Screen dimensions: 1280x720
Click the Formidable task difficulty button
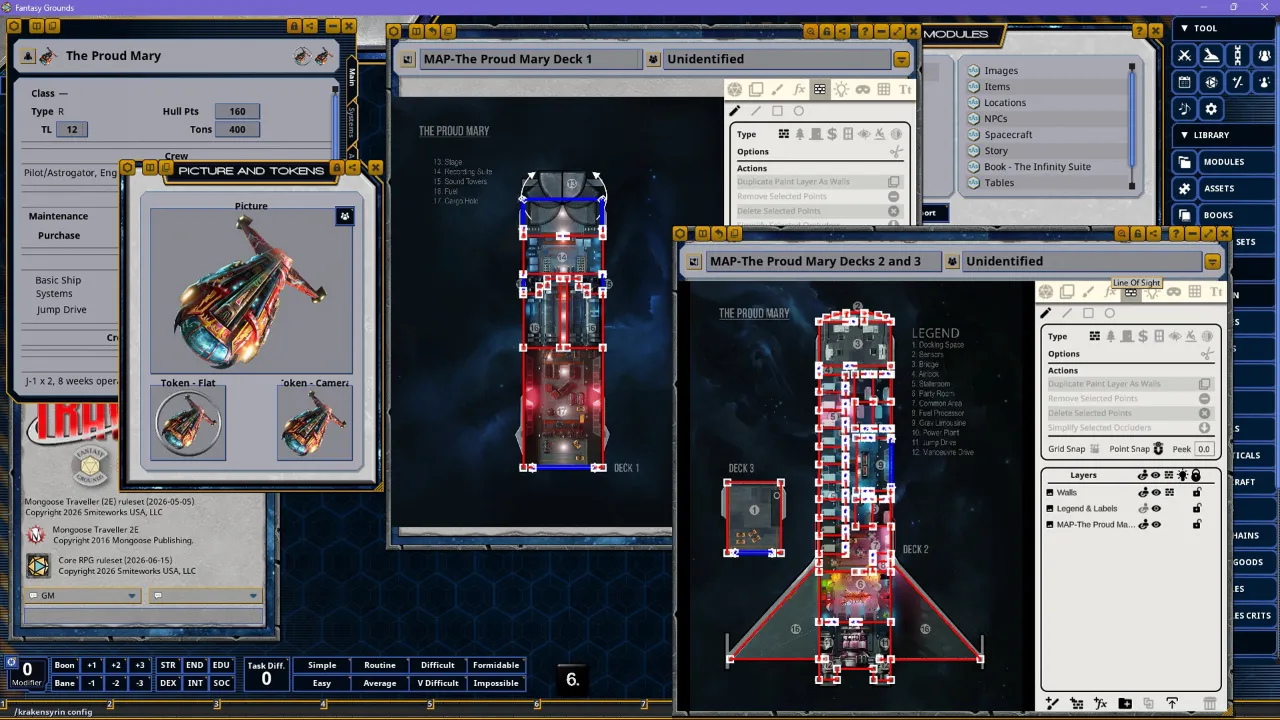pos(496,665)
